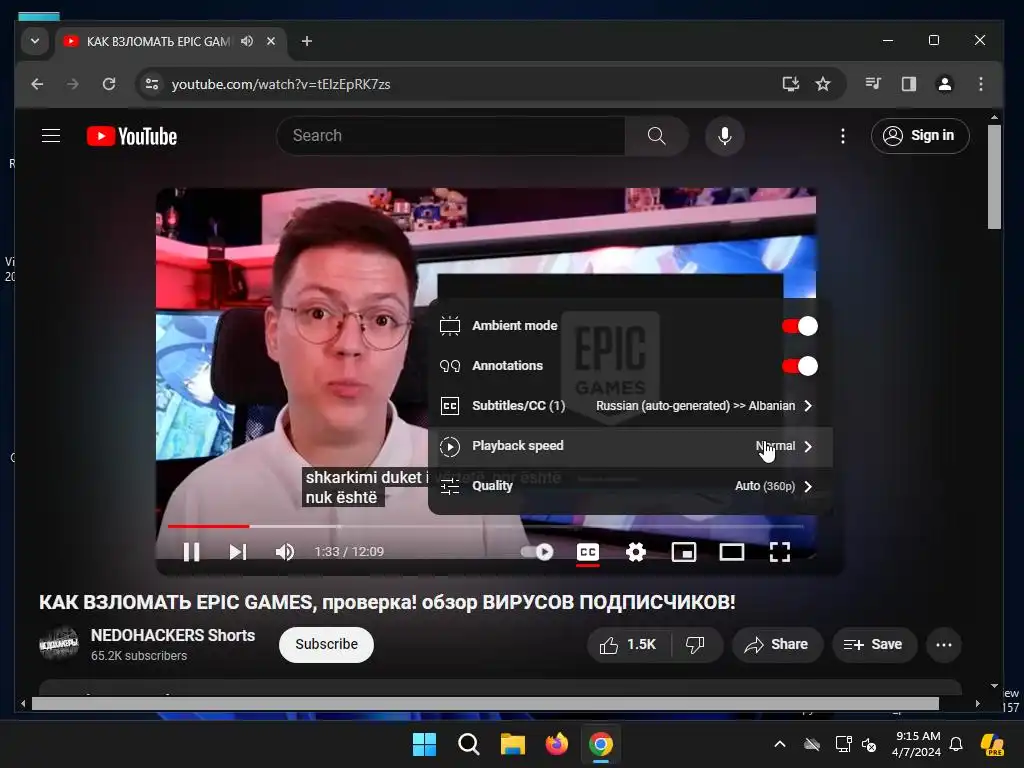Open a new Chrome tab
The height and width of the screenshot is (768, 1024).
pyautogui.click(x=306, y=41)
